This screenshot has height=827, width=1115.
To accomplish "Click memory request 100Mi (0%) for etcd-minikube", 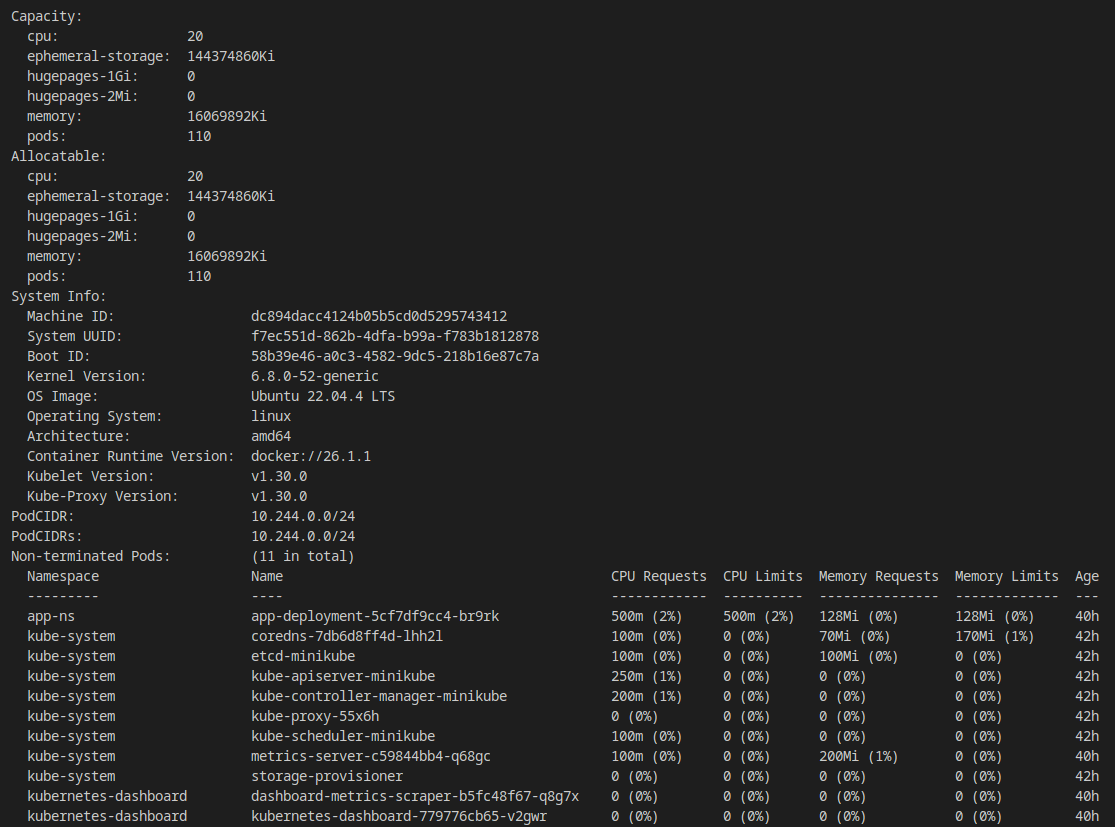I will (x=858, y=656).
